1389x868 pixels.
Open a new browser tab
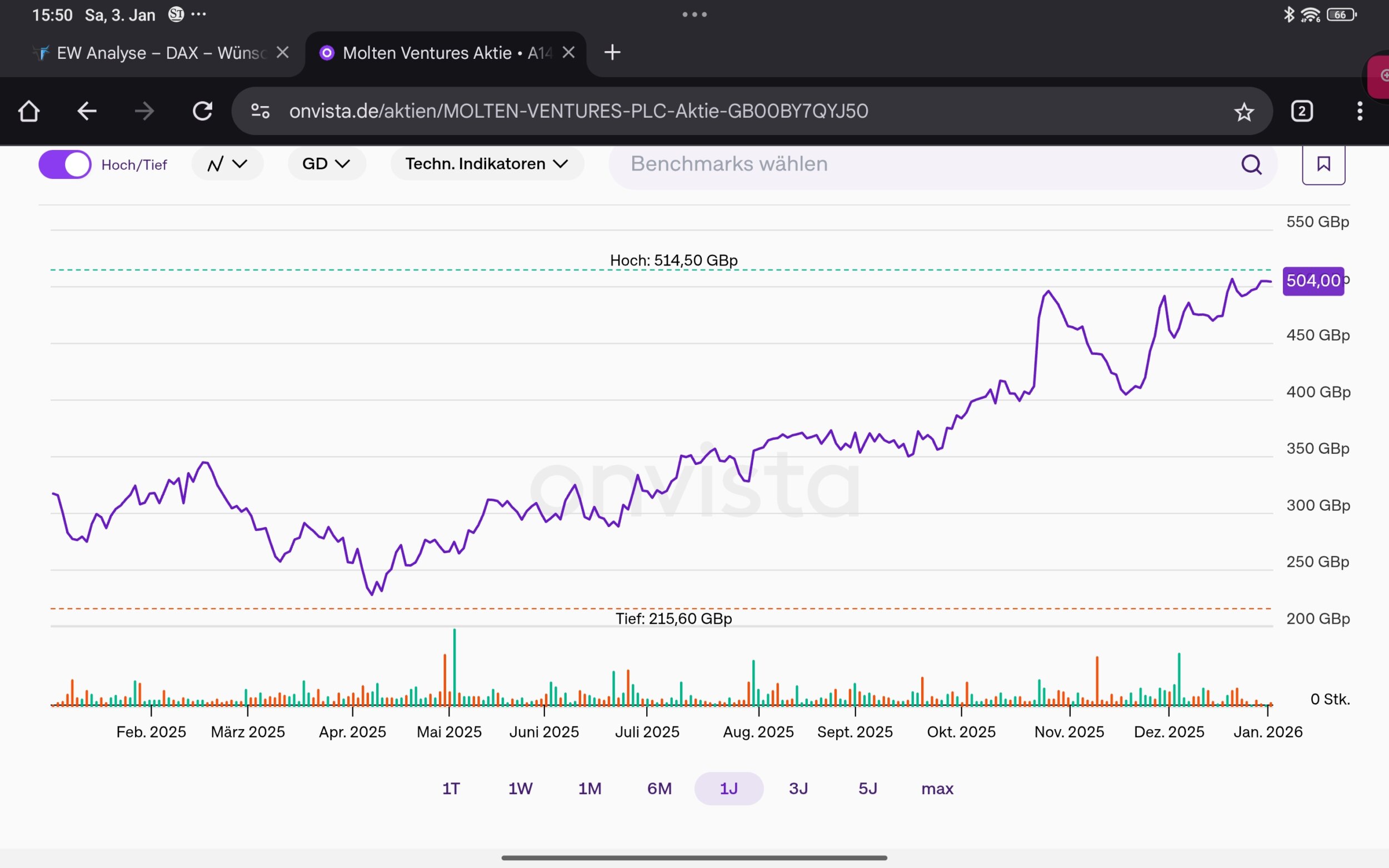pos(612,52)
